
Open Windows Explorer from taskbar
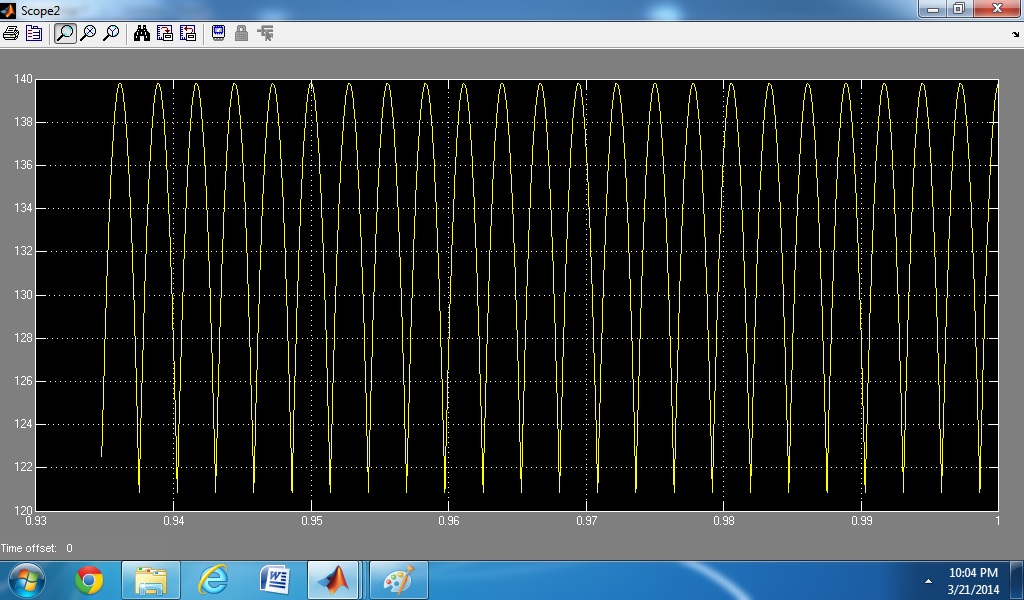click(x=151, y=580)
